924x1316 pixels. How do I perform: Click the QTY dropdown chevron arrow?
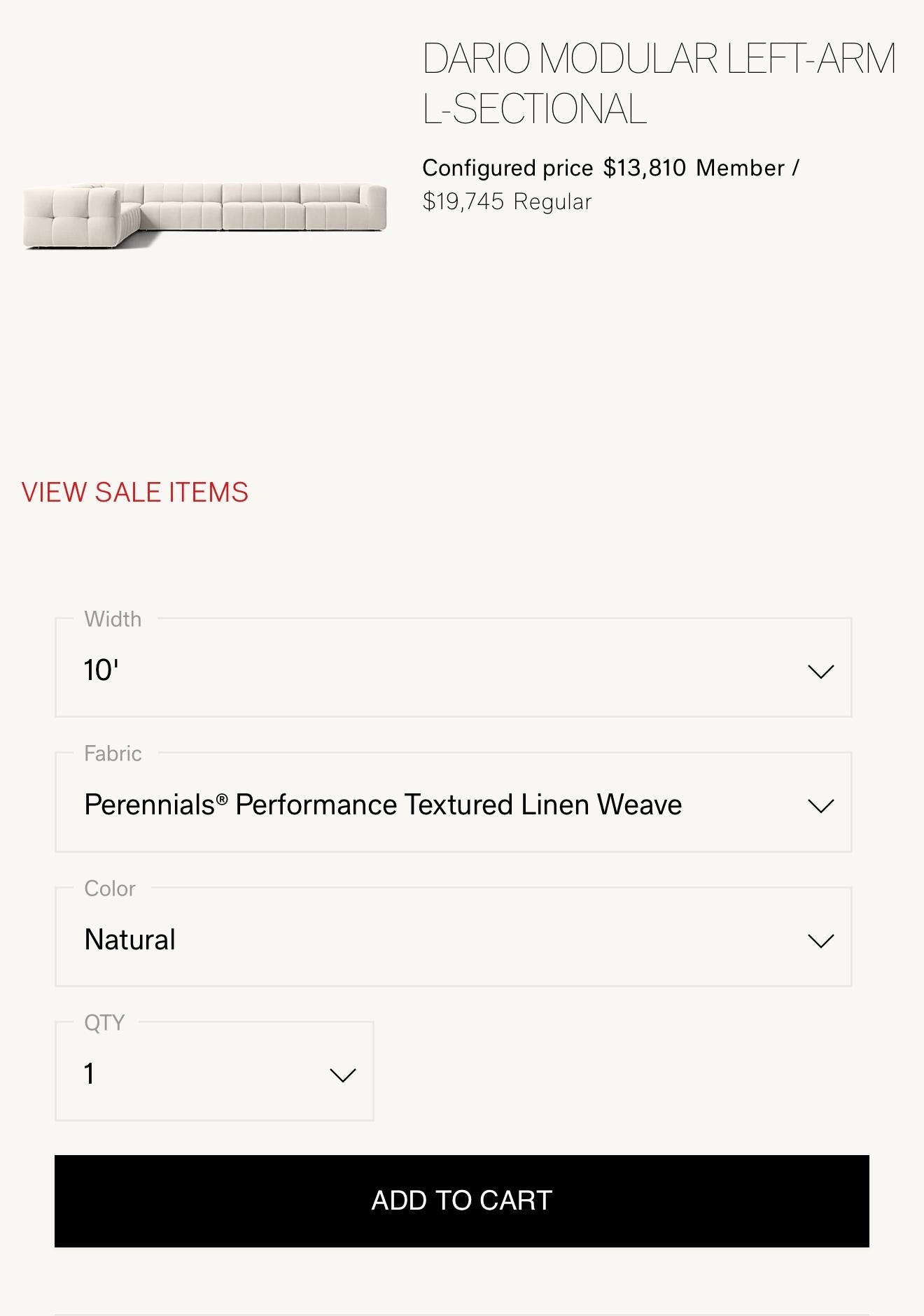point(342,1075)
